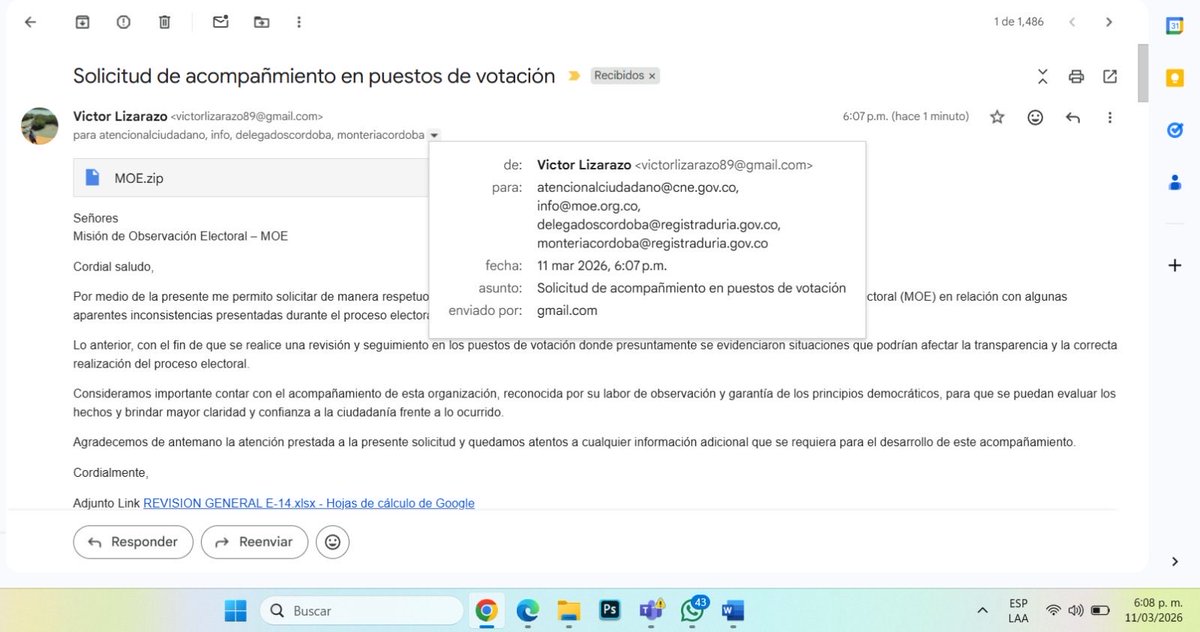Remove the Recibidos label
Screen dimensions: 1200x632
652,76
